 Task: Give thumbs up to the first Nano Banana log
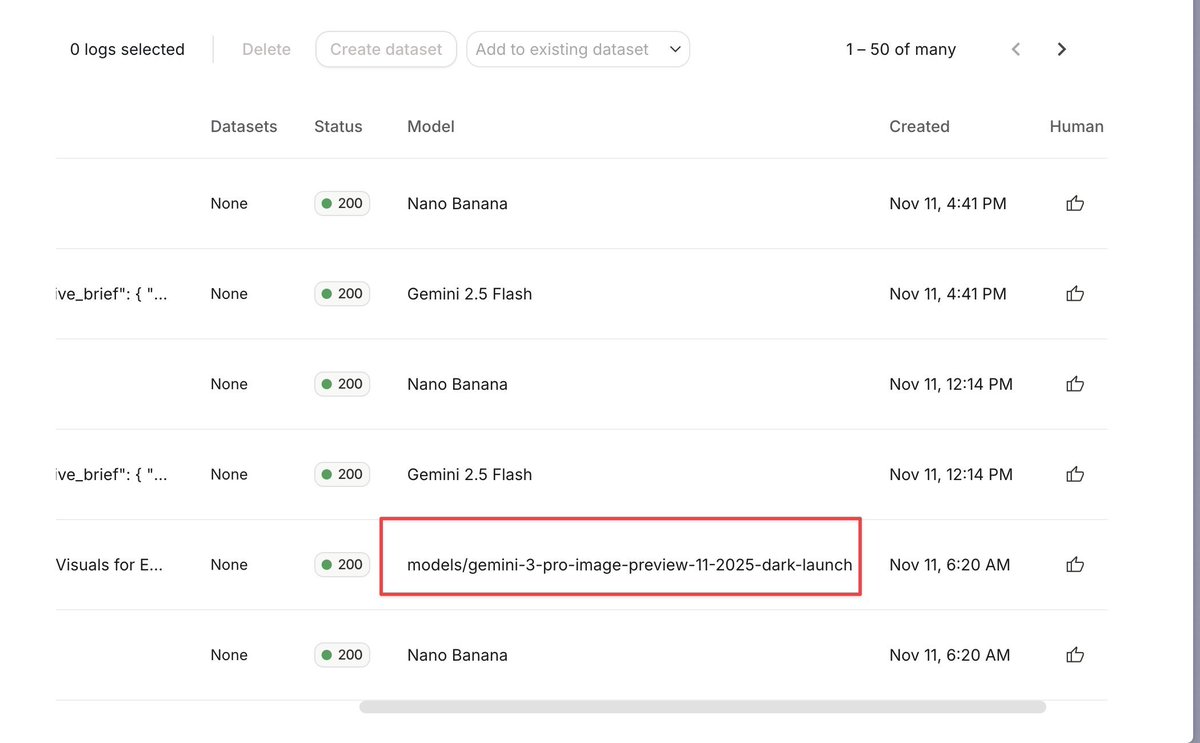(x=1075, y=203)
